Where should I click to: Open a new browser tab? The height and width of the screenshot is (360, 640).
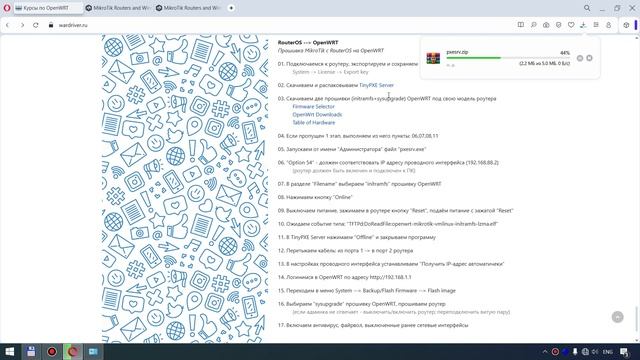click(x=231, y=8)
